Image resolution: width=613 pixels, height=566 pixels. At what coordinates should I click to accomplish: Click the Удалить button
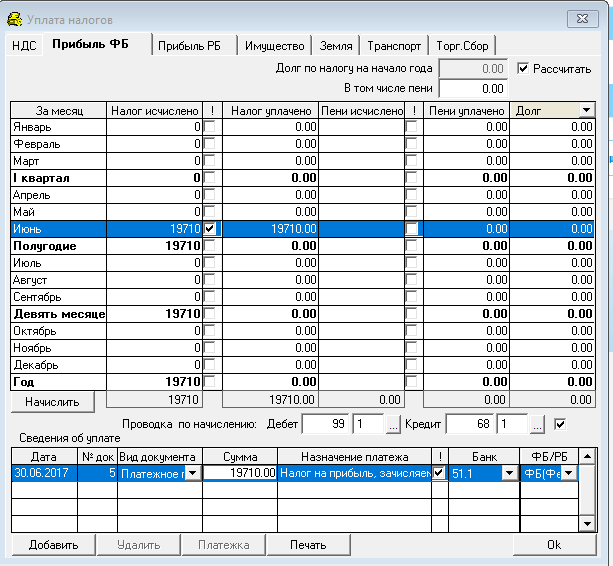click(x=139, y=545)
